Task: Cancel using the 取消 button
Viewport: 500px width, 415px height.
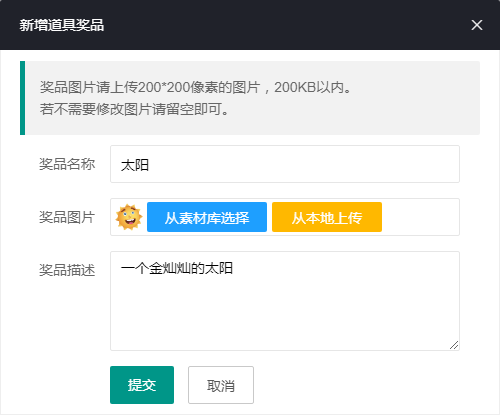Action: click(221, 385)
